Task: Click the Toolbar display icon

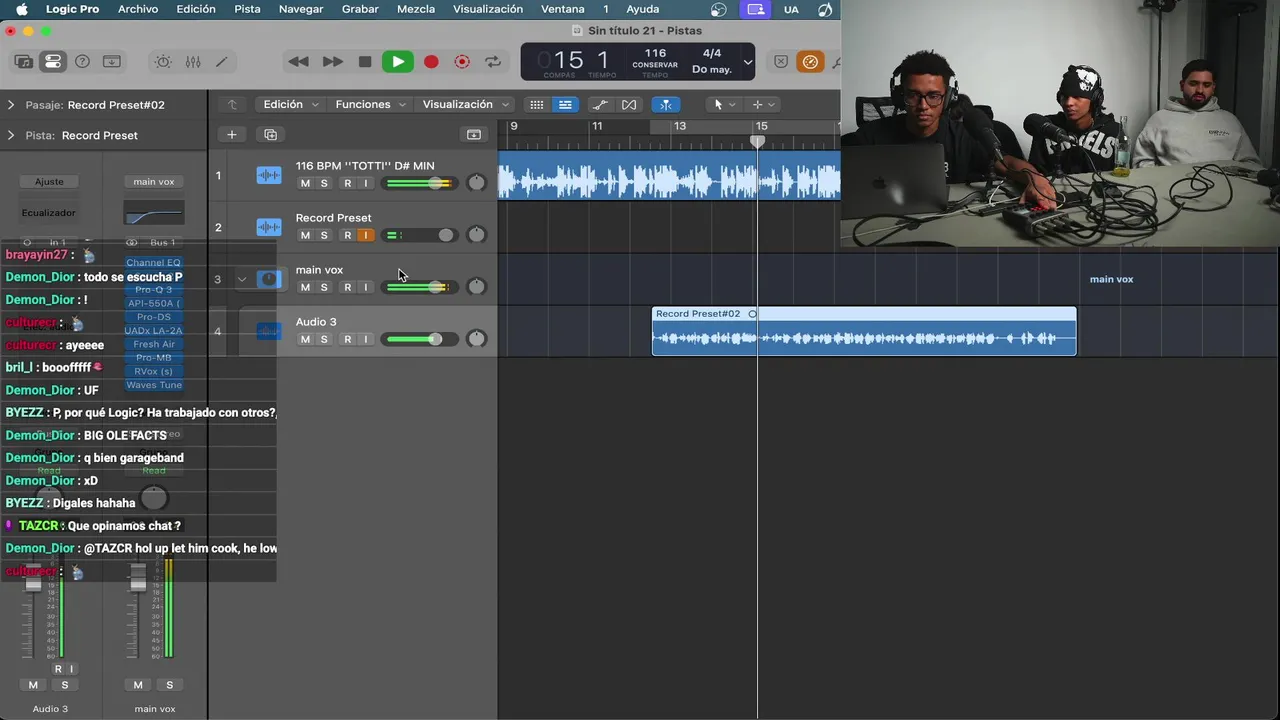Action: (112, 62)
